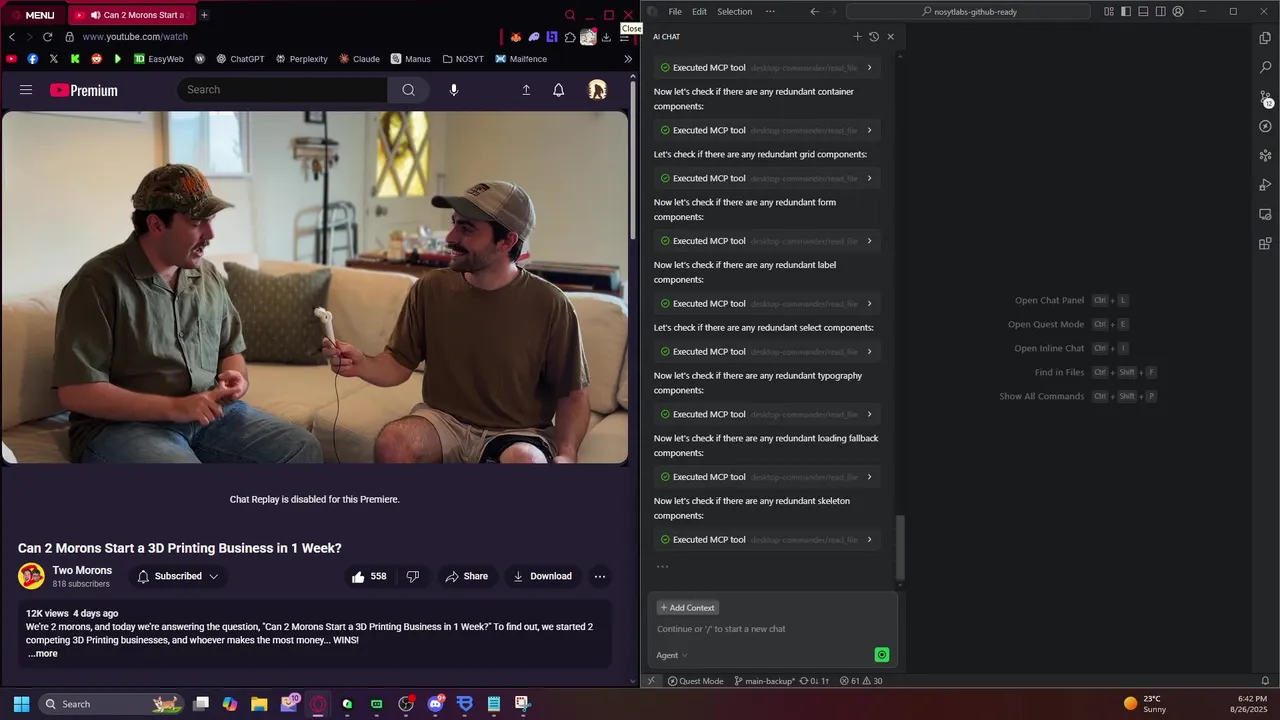
Task: Click the Opera tab search magnifier icon
Action: (x=570, y=15)
